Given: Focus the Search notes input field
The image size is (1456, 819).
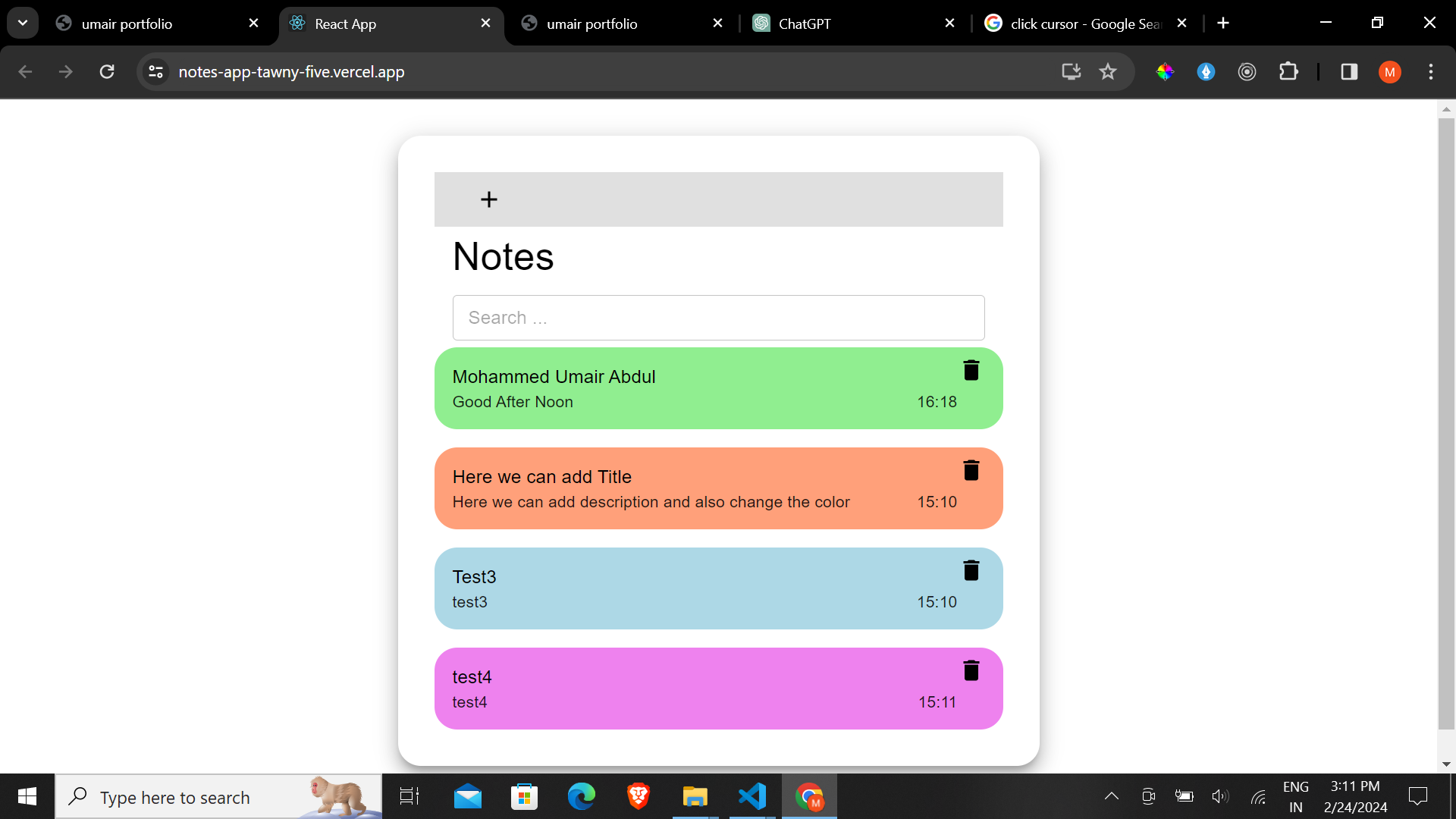Looking at the screenshot, I should click(718, 318).
